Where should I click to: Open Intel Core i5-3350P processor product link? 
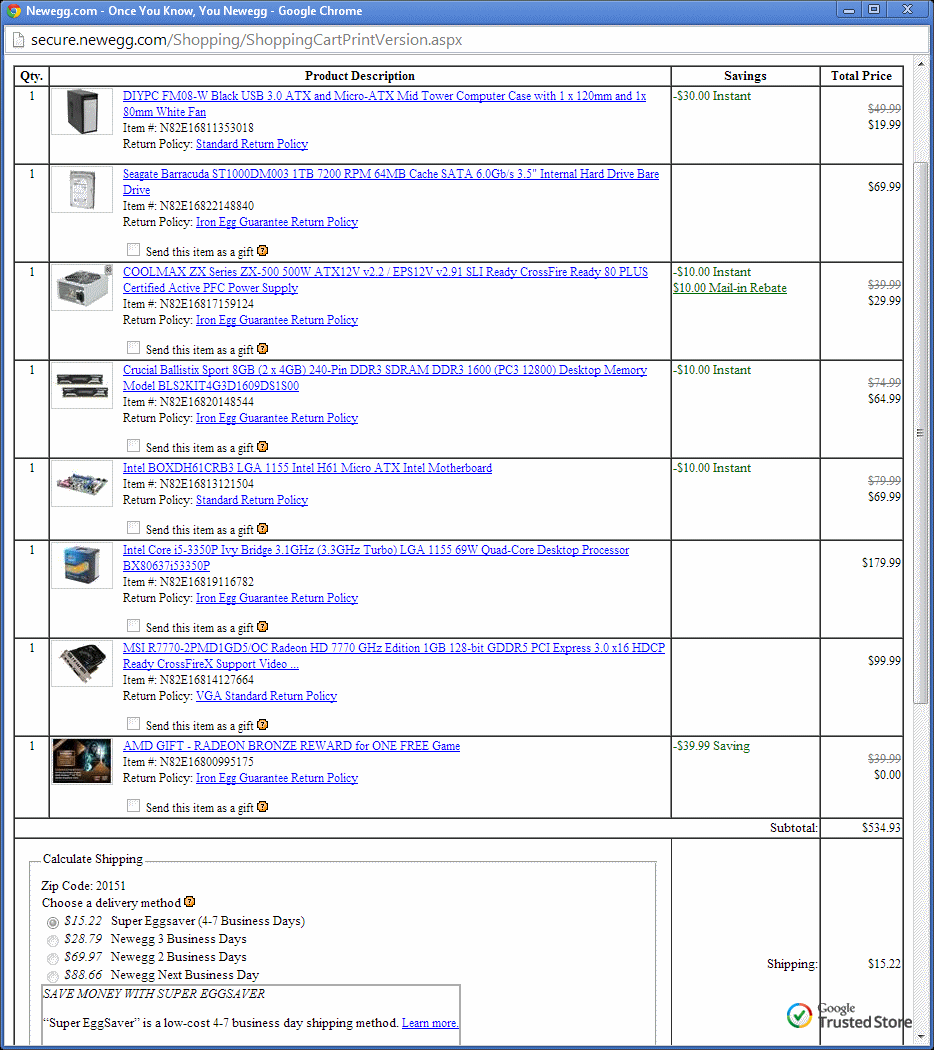(376, 558)
